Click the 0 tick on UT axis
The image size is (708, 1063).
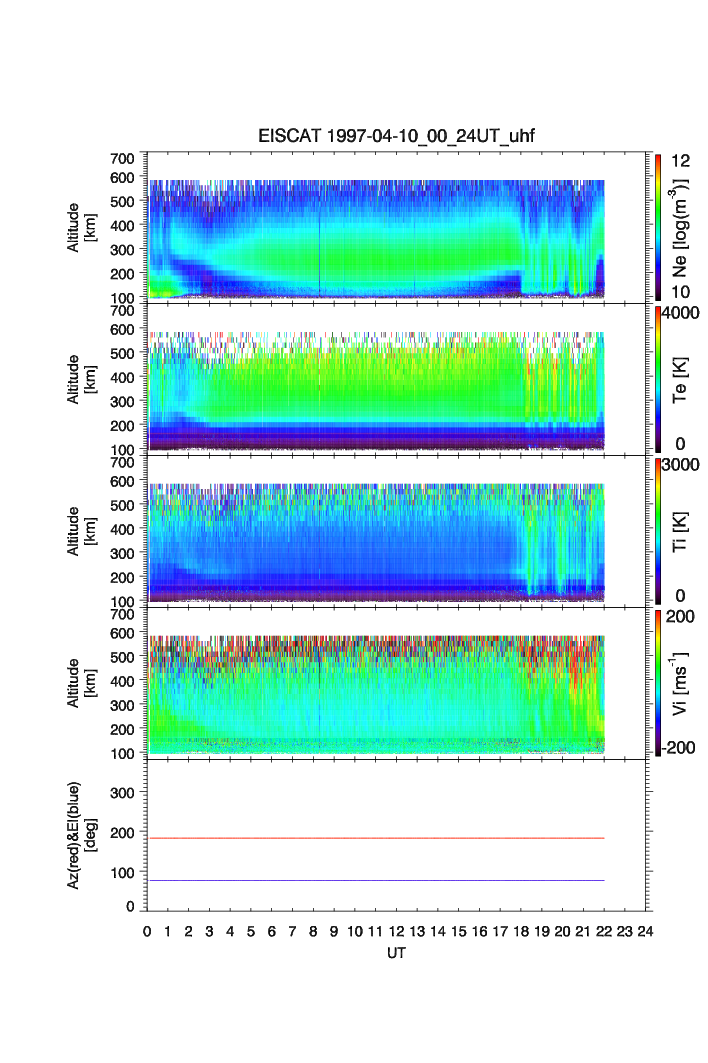(x=147, y=931)
